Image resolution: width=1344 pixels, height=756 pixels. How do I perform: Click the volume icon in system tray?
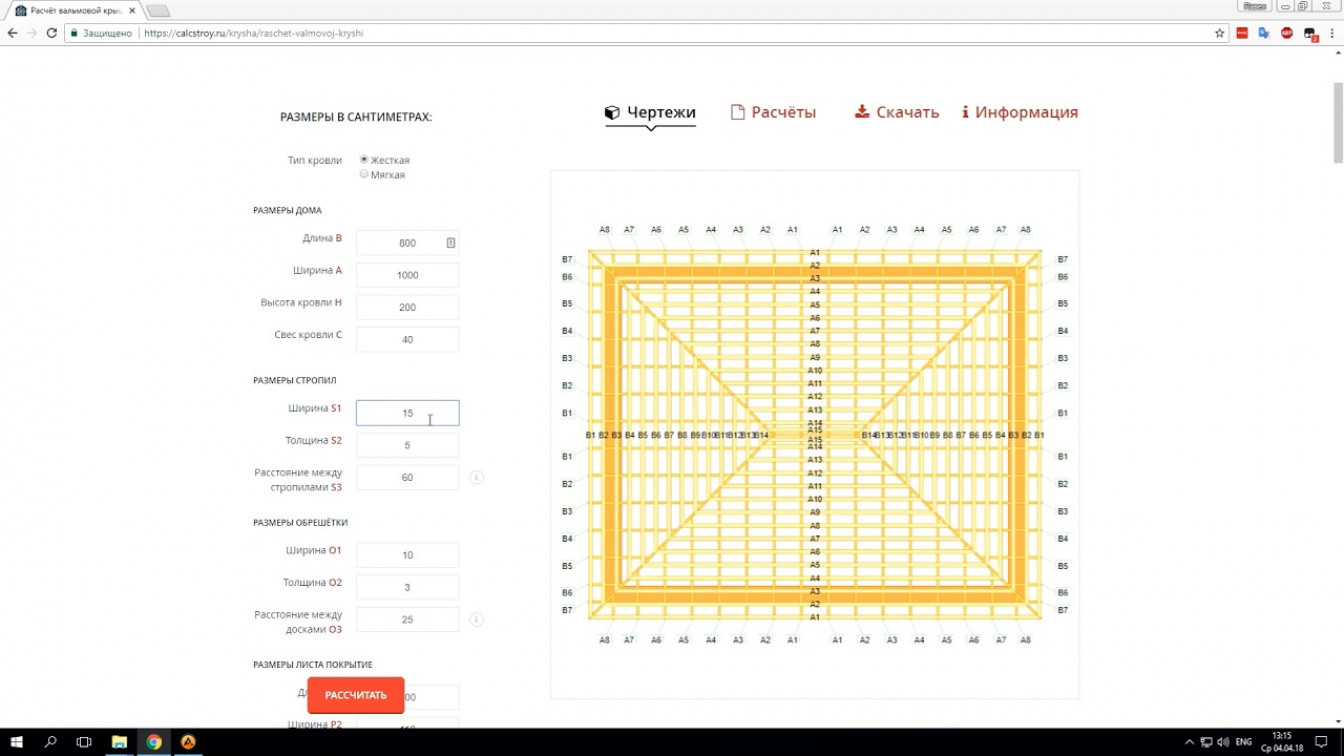[x=1222, y=742]
